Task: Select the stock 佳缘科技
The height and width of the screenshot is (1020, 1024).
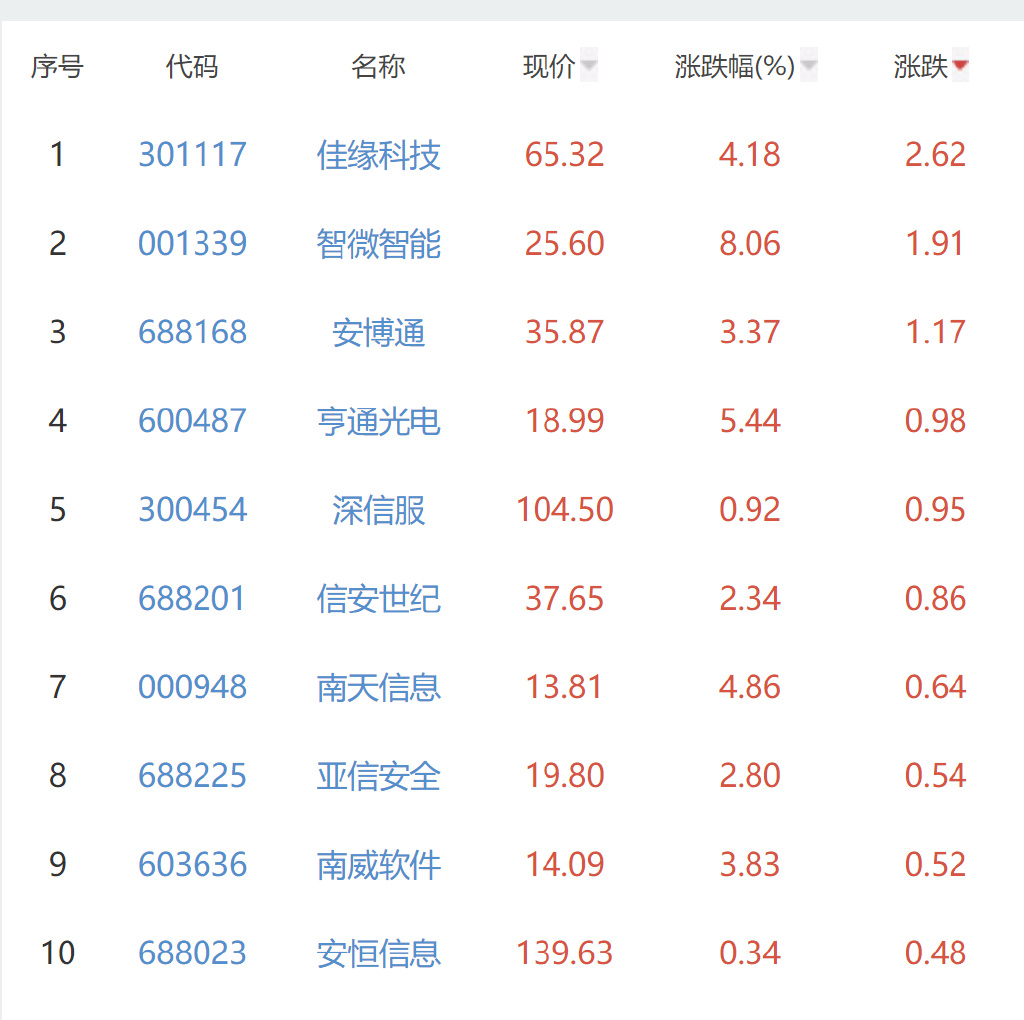Action: 379,155
